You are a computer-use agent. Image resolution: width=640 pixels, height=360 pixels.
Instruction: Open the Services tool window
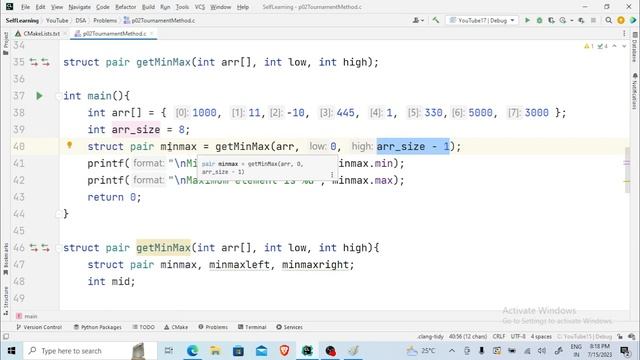point(289,327)
